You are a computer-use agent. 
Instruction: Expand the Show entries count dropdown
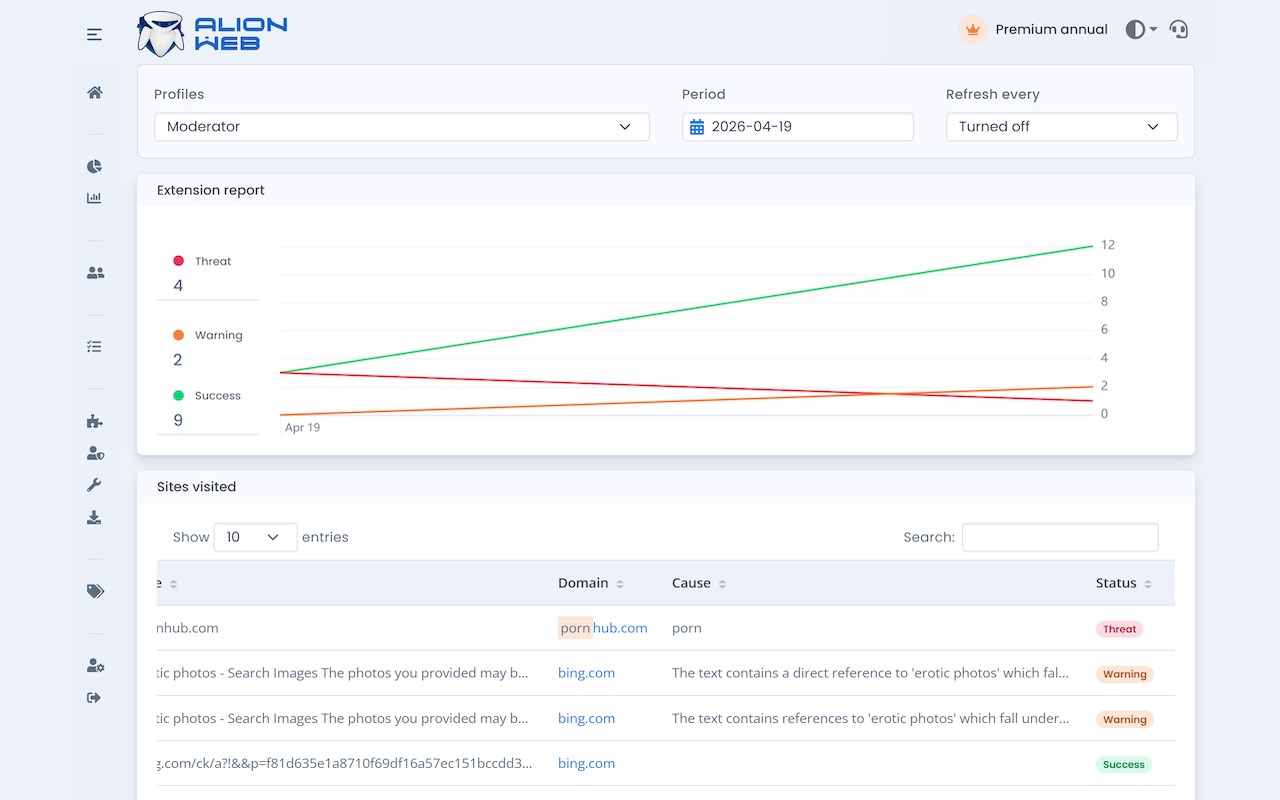tap(256, 537)
